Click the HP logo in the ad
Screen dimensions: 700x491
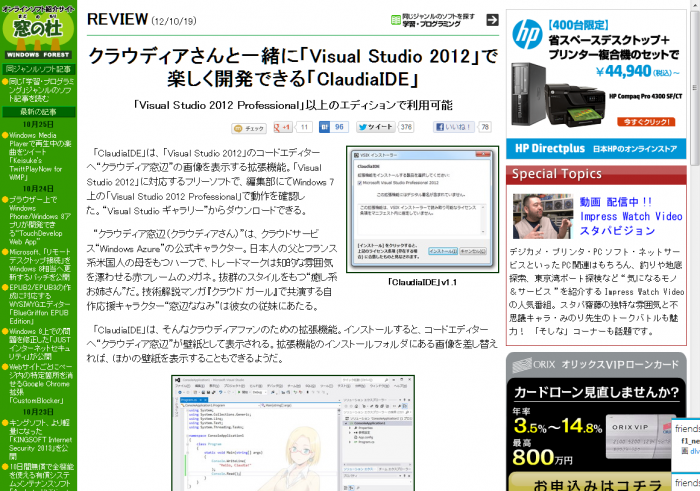527,34
